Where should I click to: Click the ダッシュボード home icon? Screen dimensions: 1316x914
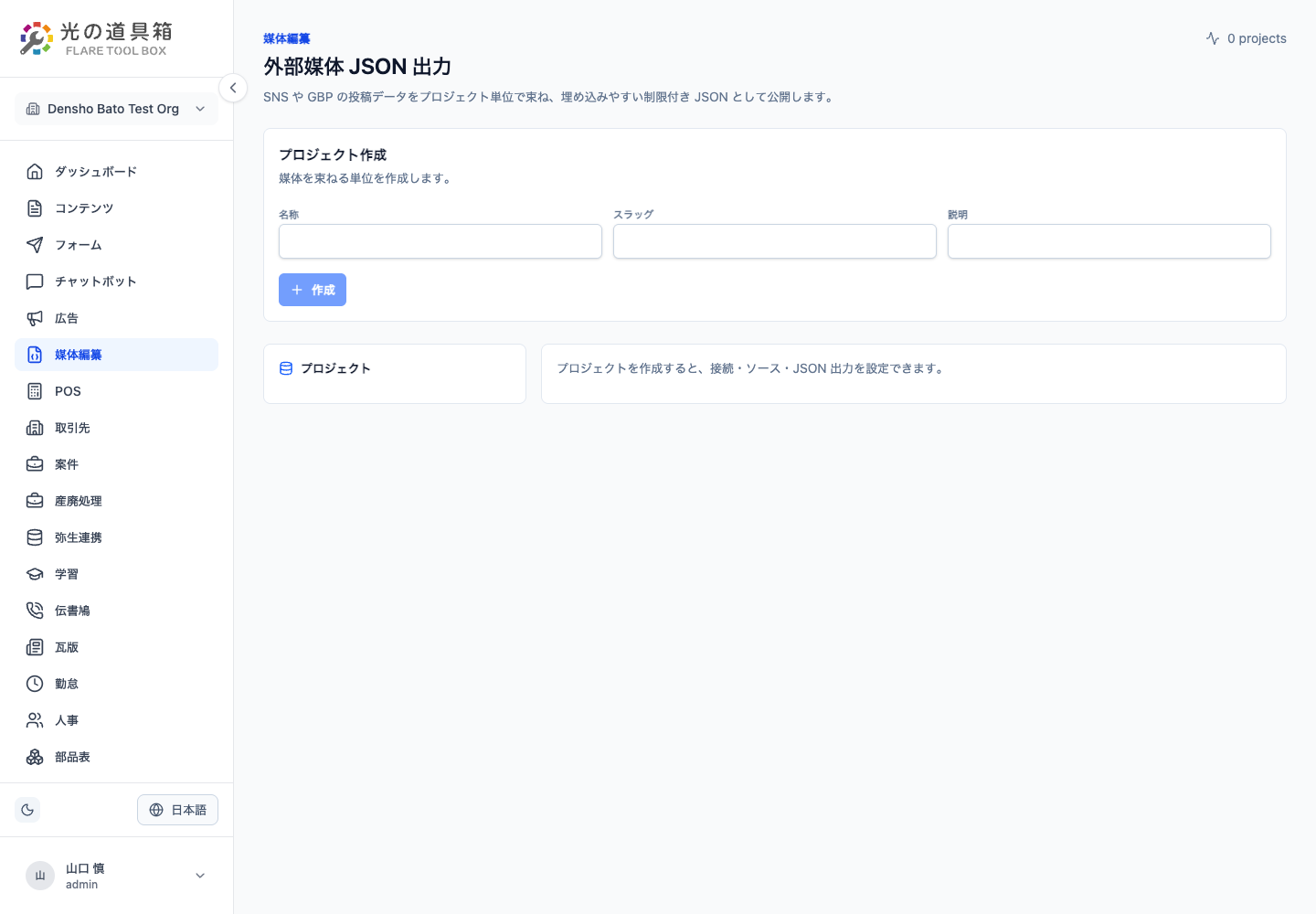pos(35,172)
